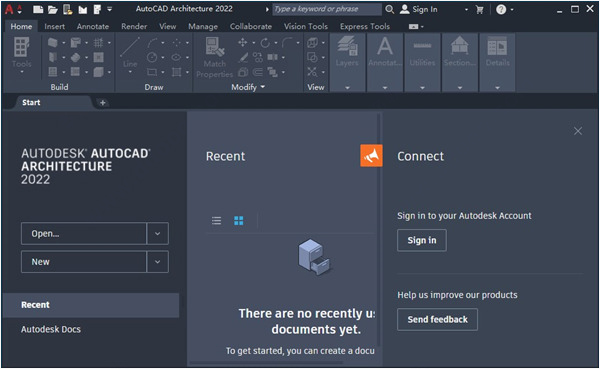
Task: Click the Sign in button under Connect
Action: pos(422,240)
